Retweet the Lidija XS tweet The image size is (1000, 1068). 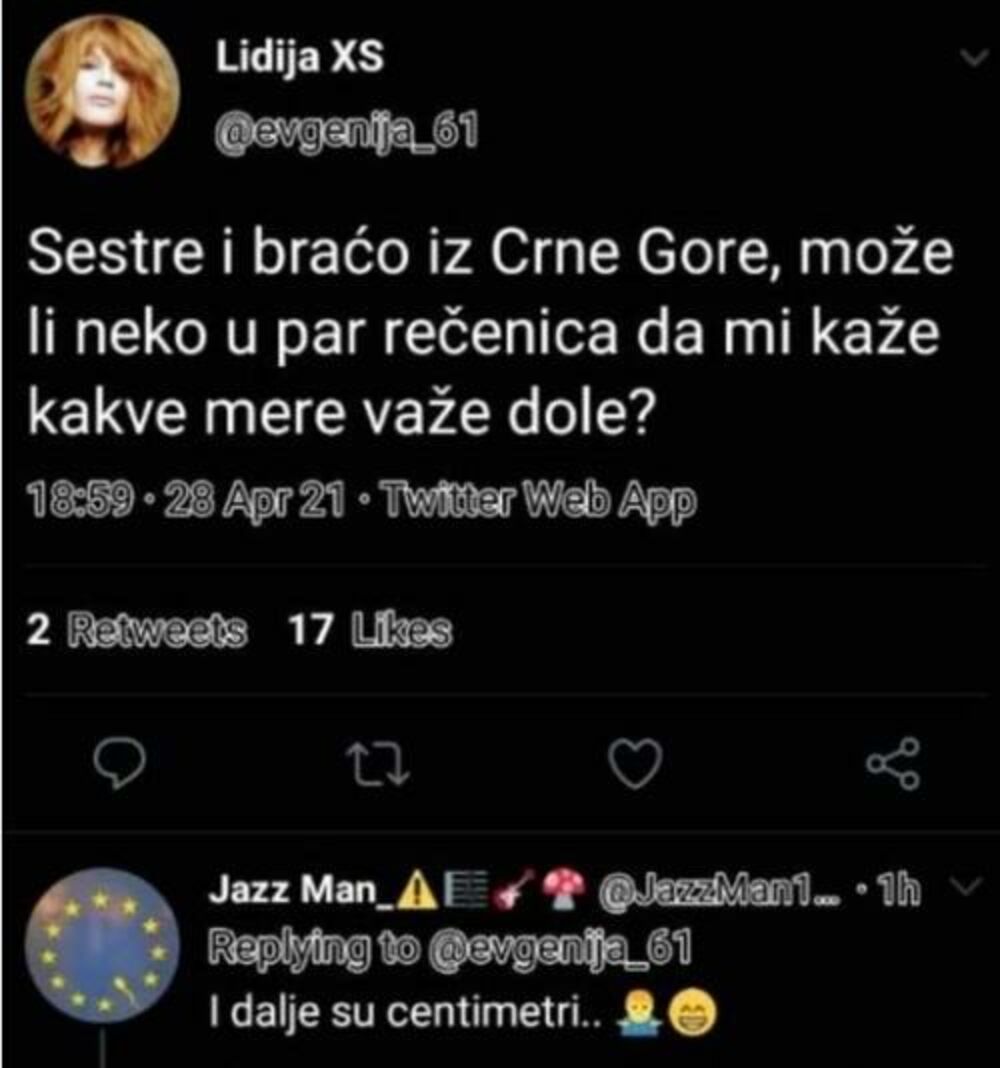[377, 764]
